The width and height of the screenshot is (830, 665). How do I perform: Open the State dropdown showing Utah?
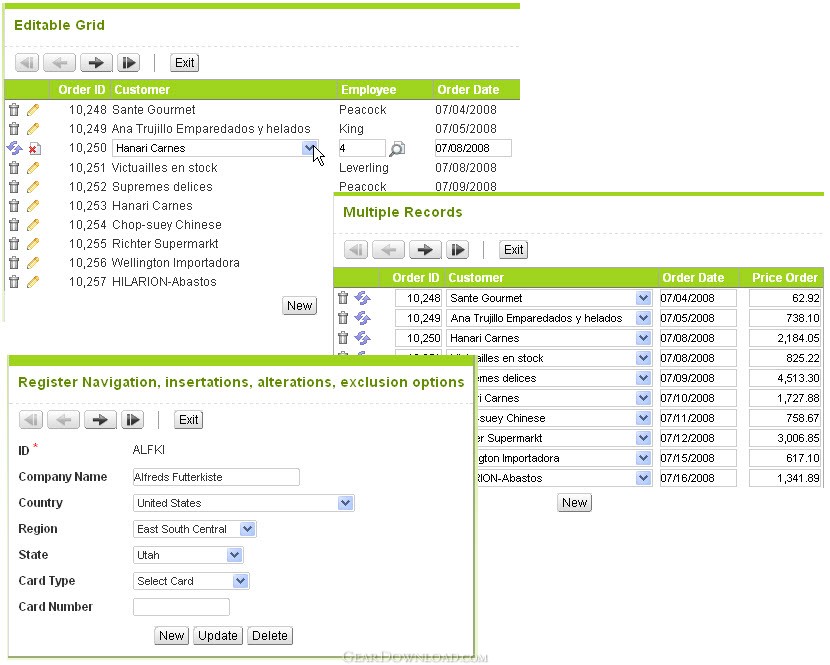(234, 555)
